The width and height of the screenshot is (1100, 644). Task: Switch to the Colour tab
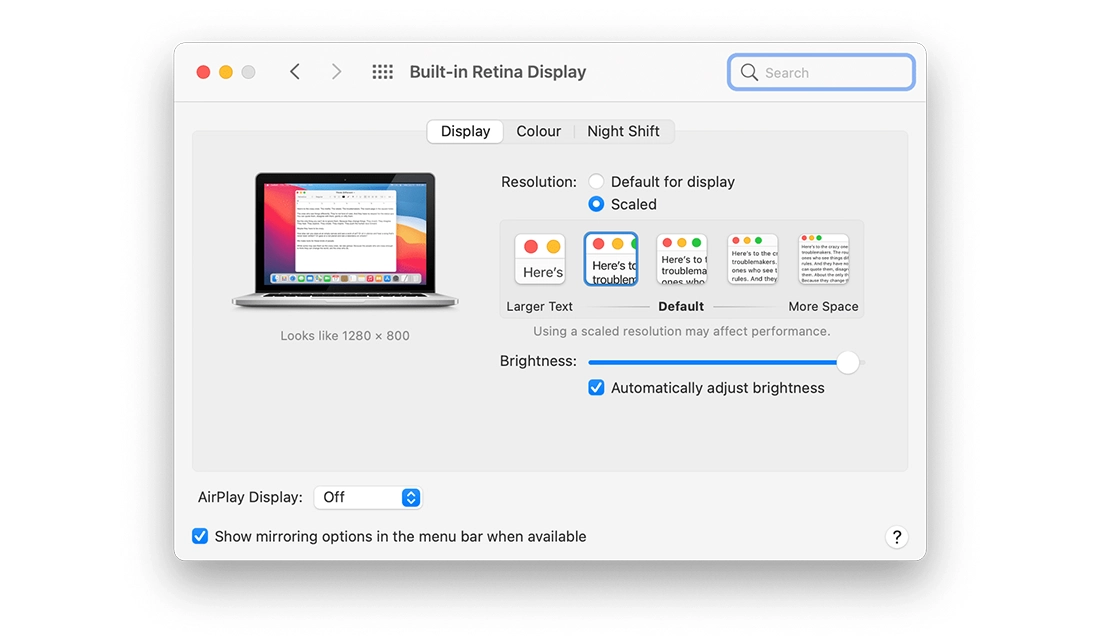tap(538, 131)
